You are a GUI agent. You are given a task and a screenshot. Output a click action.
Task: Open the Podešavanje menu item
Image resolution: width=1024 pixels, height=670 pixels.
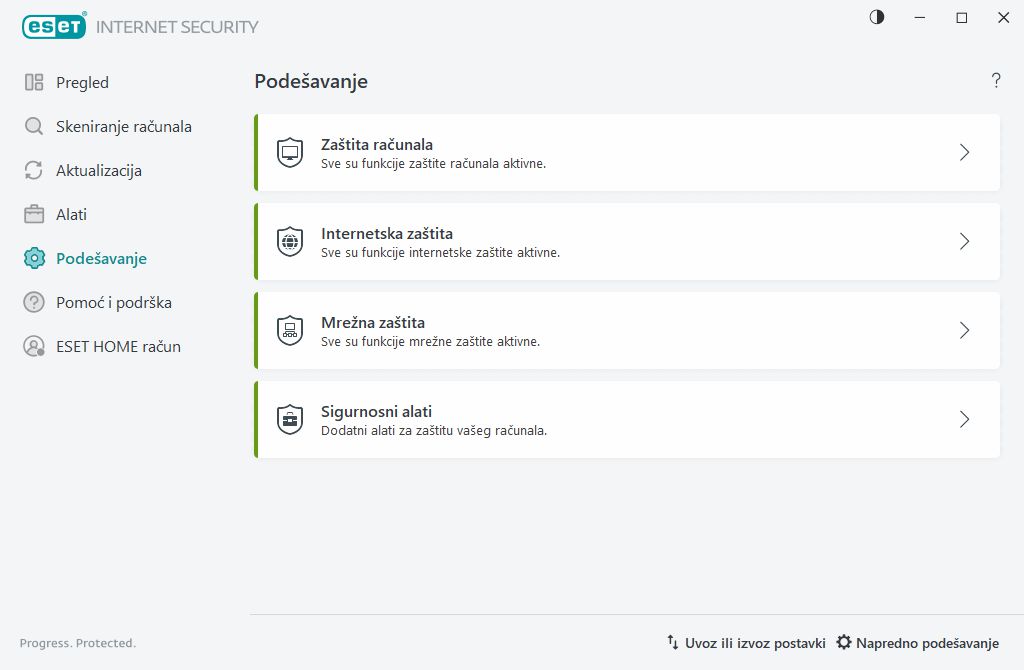(101, 259)
